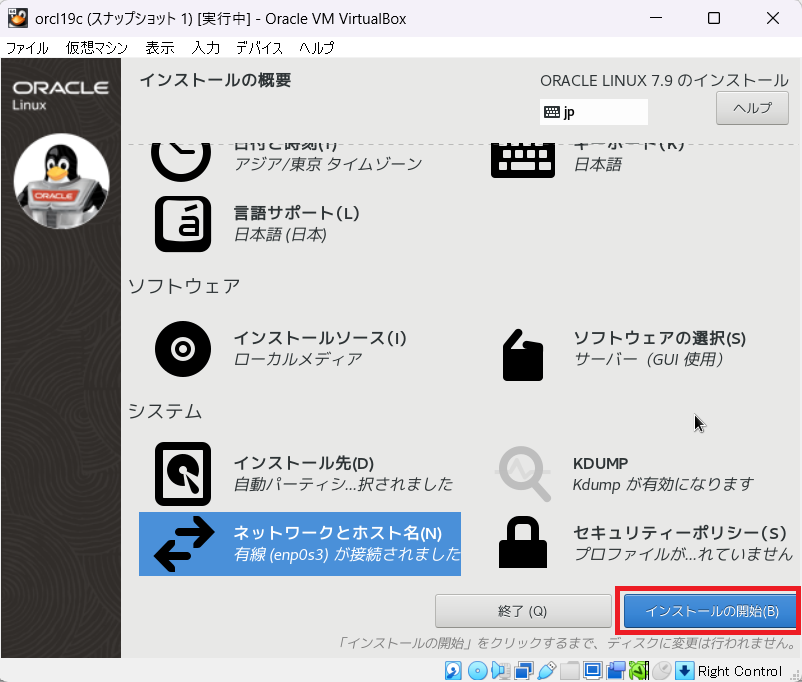Open the KDUMP magnifier icon
The width and height of the screenshot is (802, 682).
[x=523, y=474]
